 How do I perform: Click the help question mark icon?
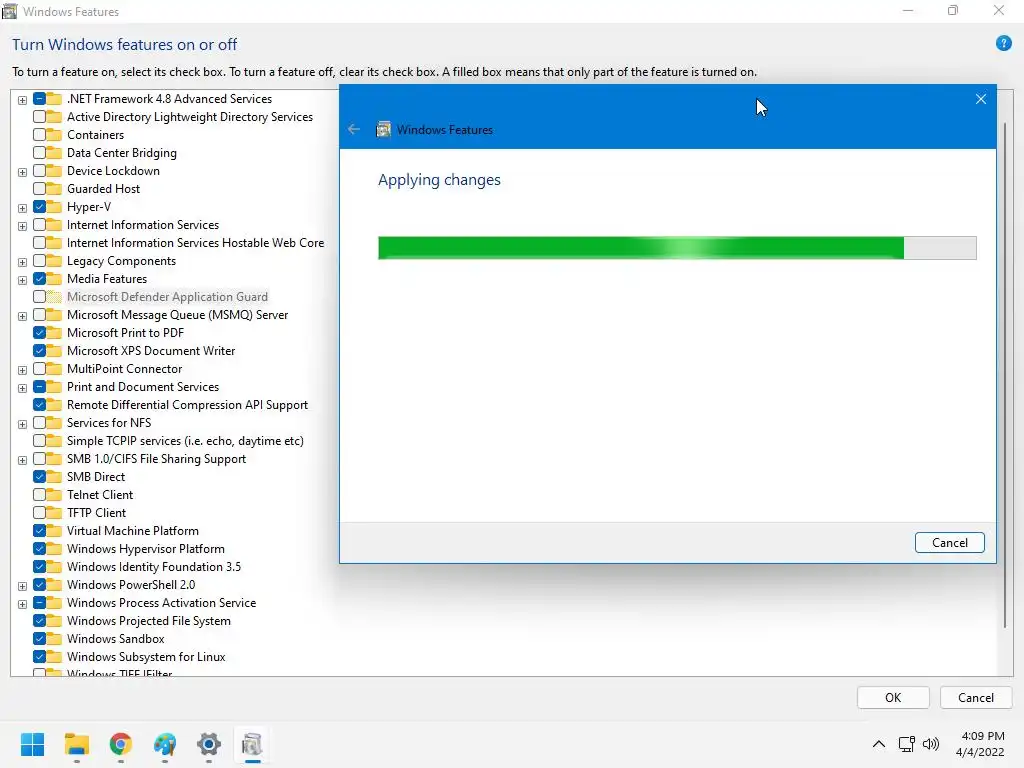click(1003, 44)
